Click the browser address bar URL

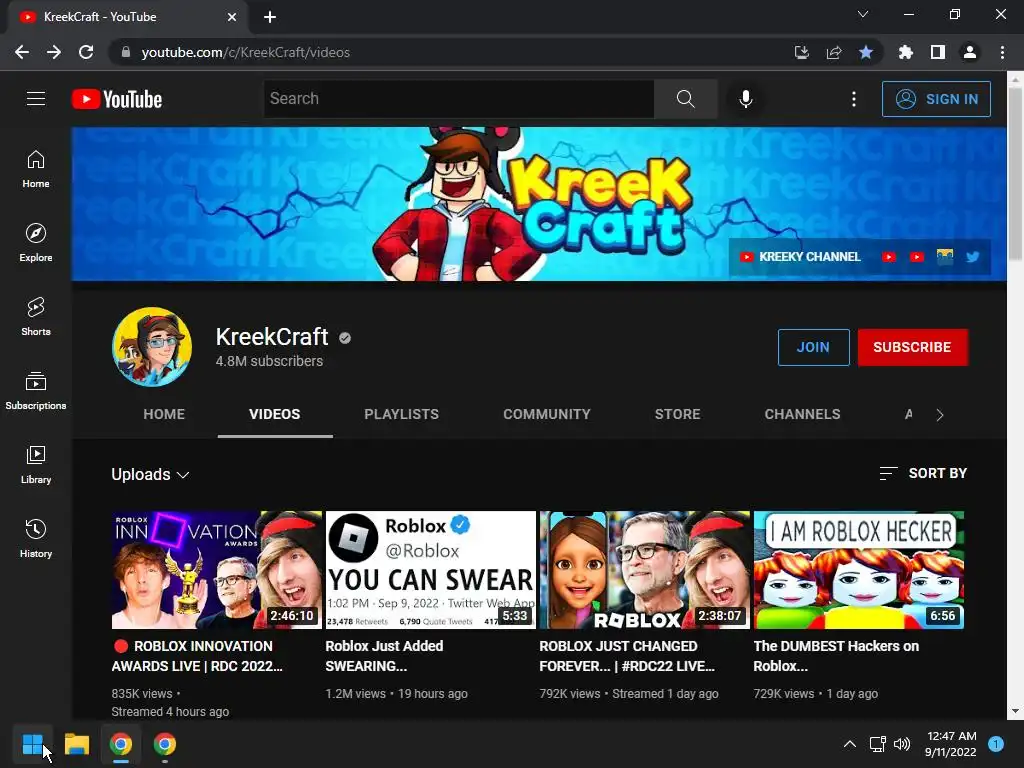click(x=246, y=52)
